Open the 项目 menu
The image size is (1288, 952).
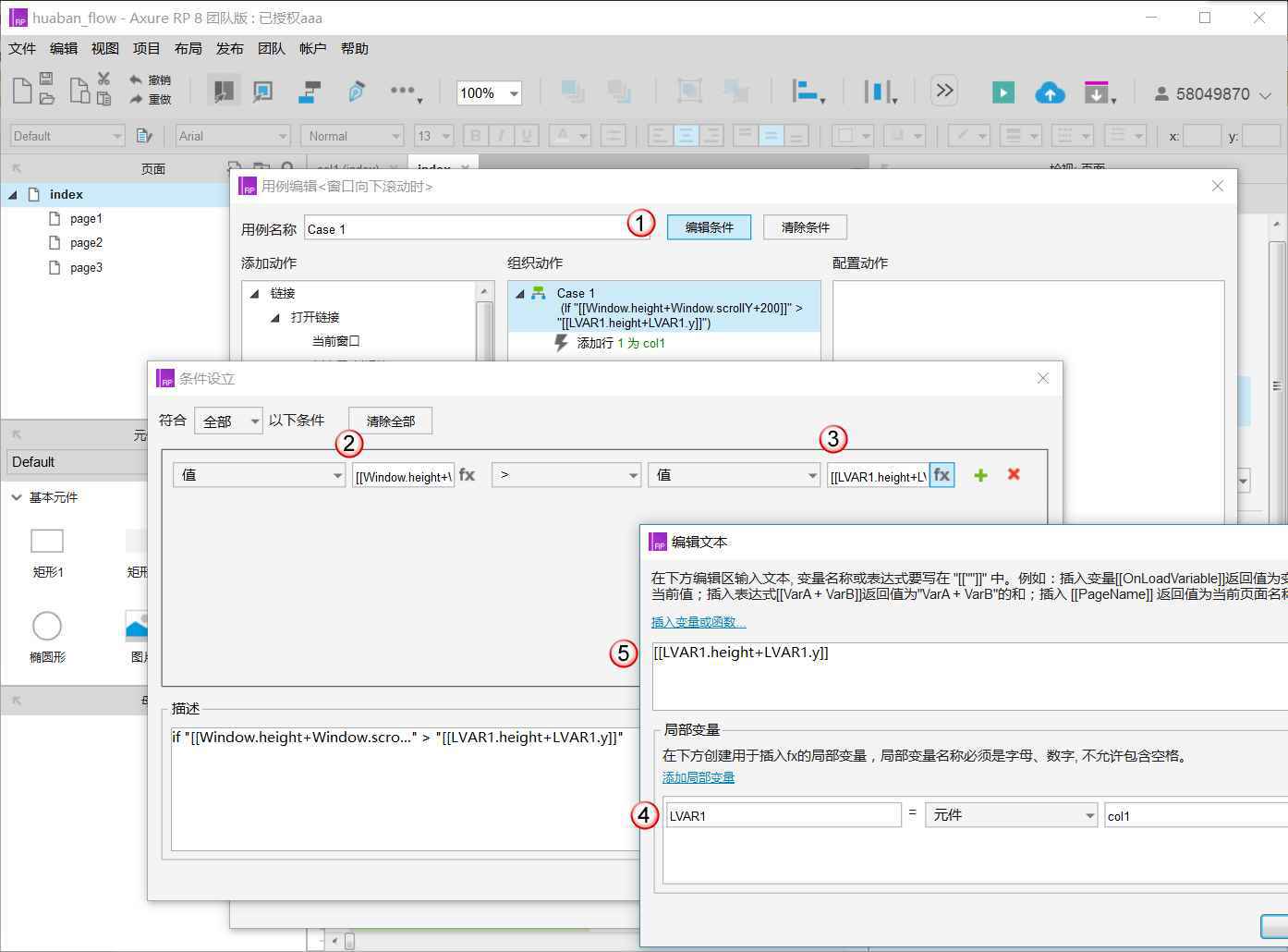[x=147, y=49]
